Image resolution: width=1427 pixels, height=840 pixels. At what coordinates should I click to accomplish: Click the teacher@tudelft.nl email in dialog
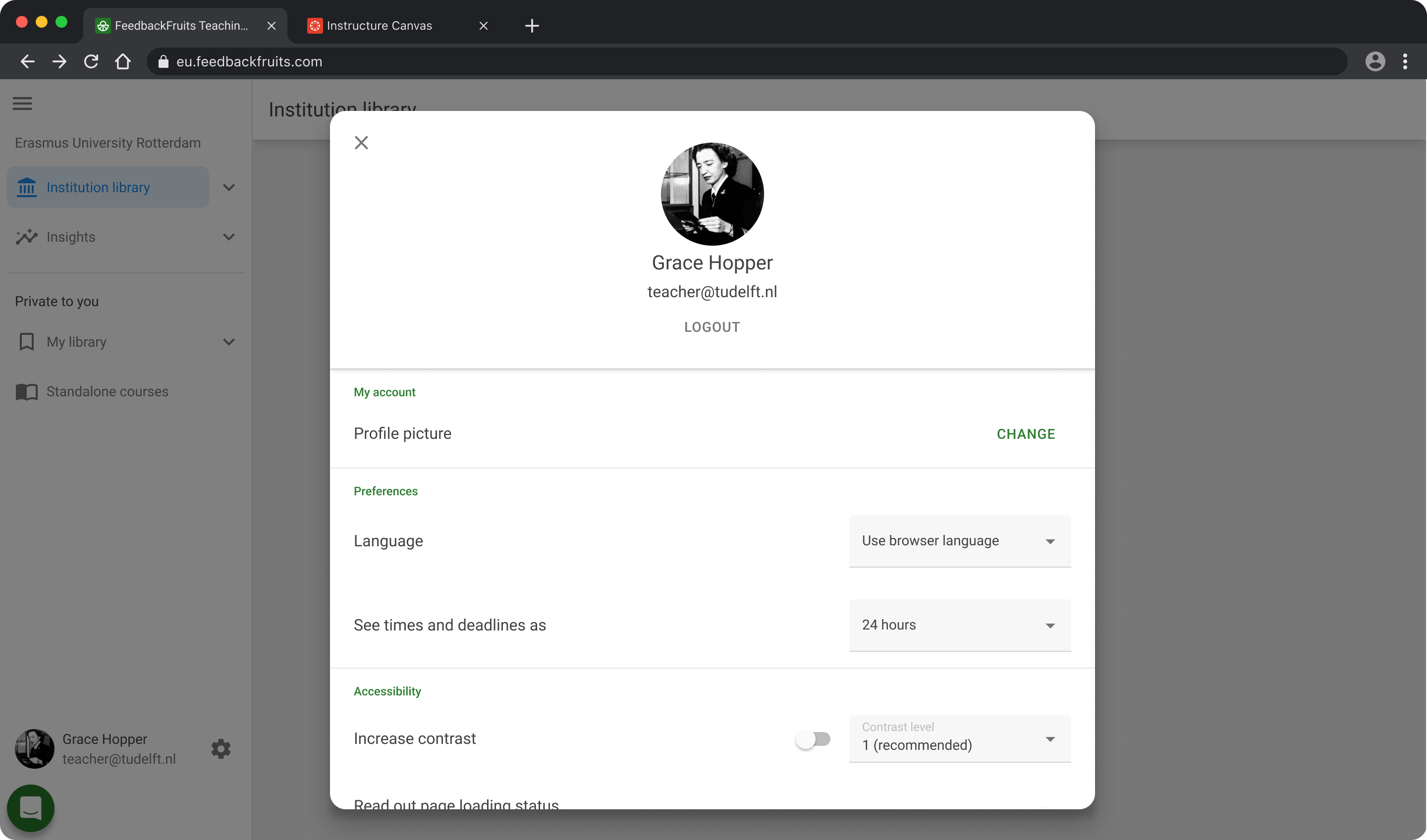[x=712, y=292]
